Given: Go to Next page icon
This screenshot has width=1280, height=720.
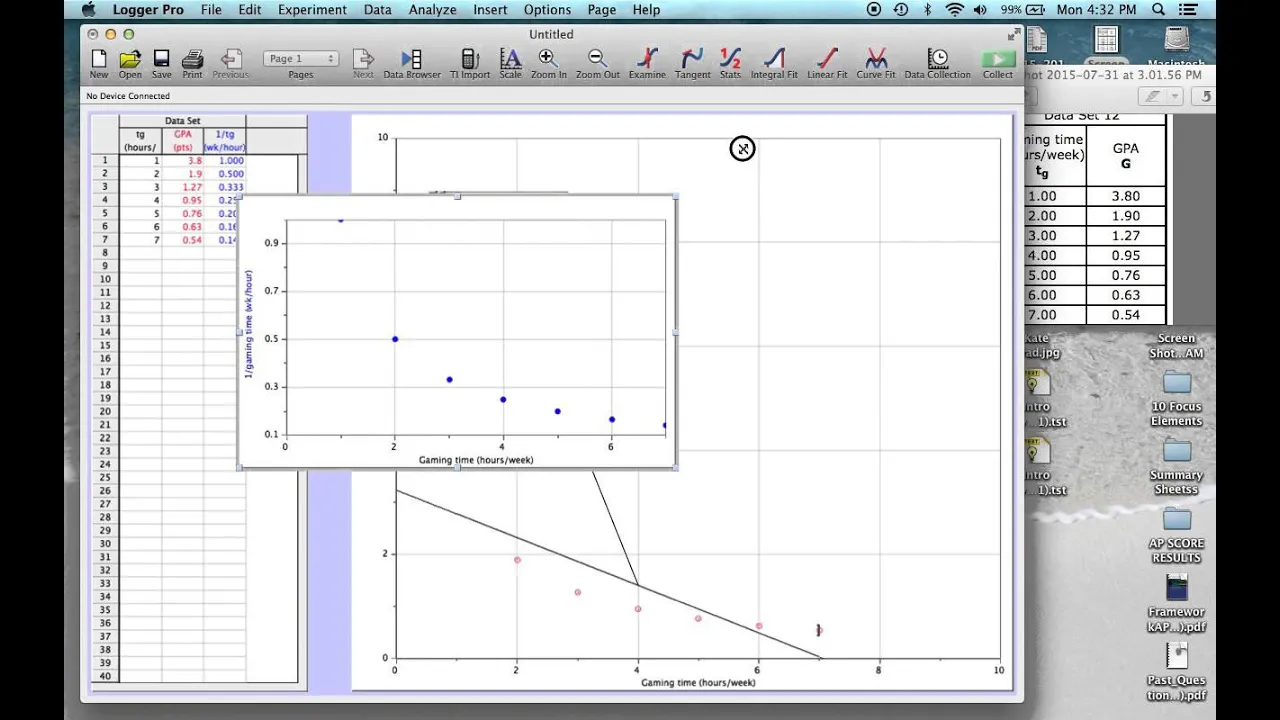Looking at the screenshot, I should [363, 64].
